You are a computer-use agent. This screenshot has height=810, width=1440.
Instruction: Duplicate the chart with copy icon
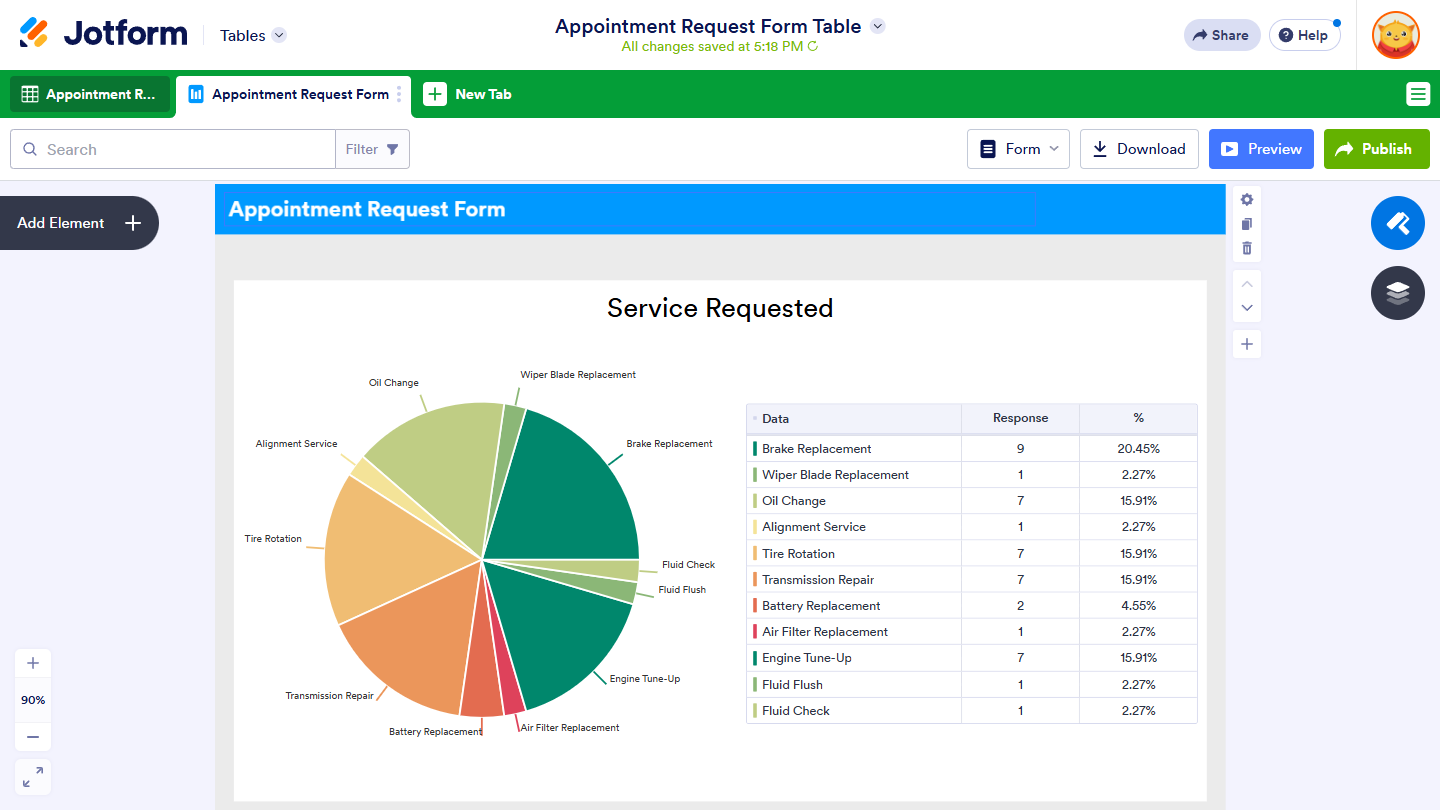1246,224
